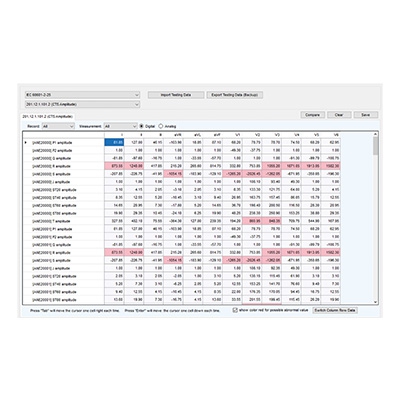The image size is (400, 400).
Task: Click the table scrollbar down arrow
Action: (375, 302)
